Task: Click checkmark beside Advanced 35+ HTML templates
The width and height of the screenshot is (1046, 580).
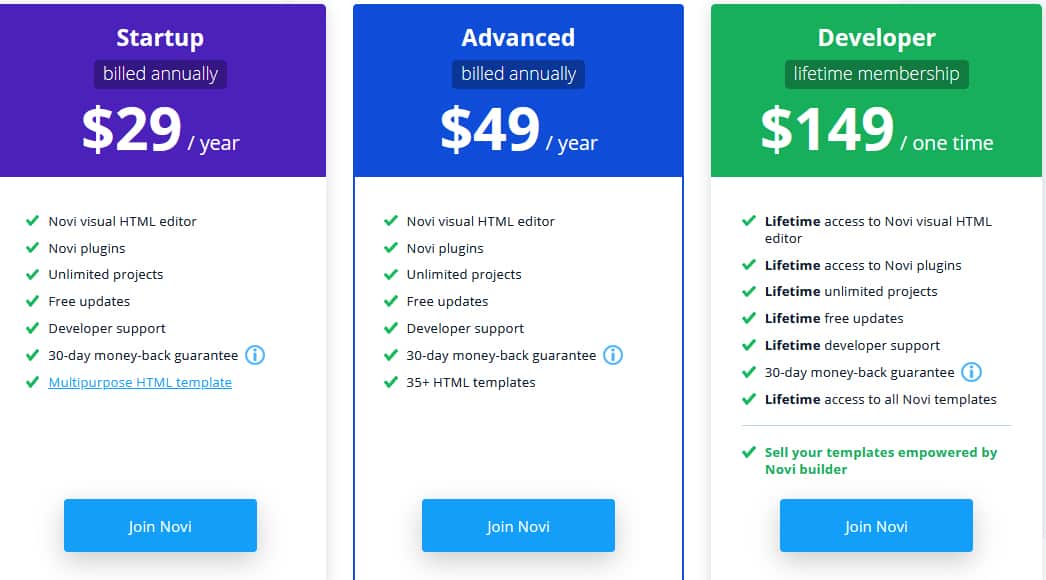Action: [x=391, y=382]
